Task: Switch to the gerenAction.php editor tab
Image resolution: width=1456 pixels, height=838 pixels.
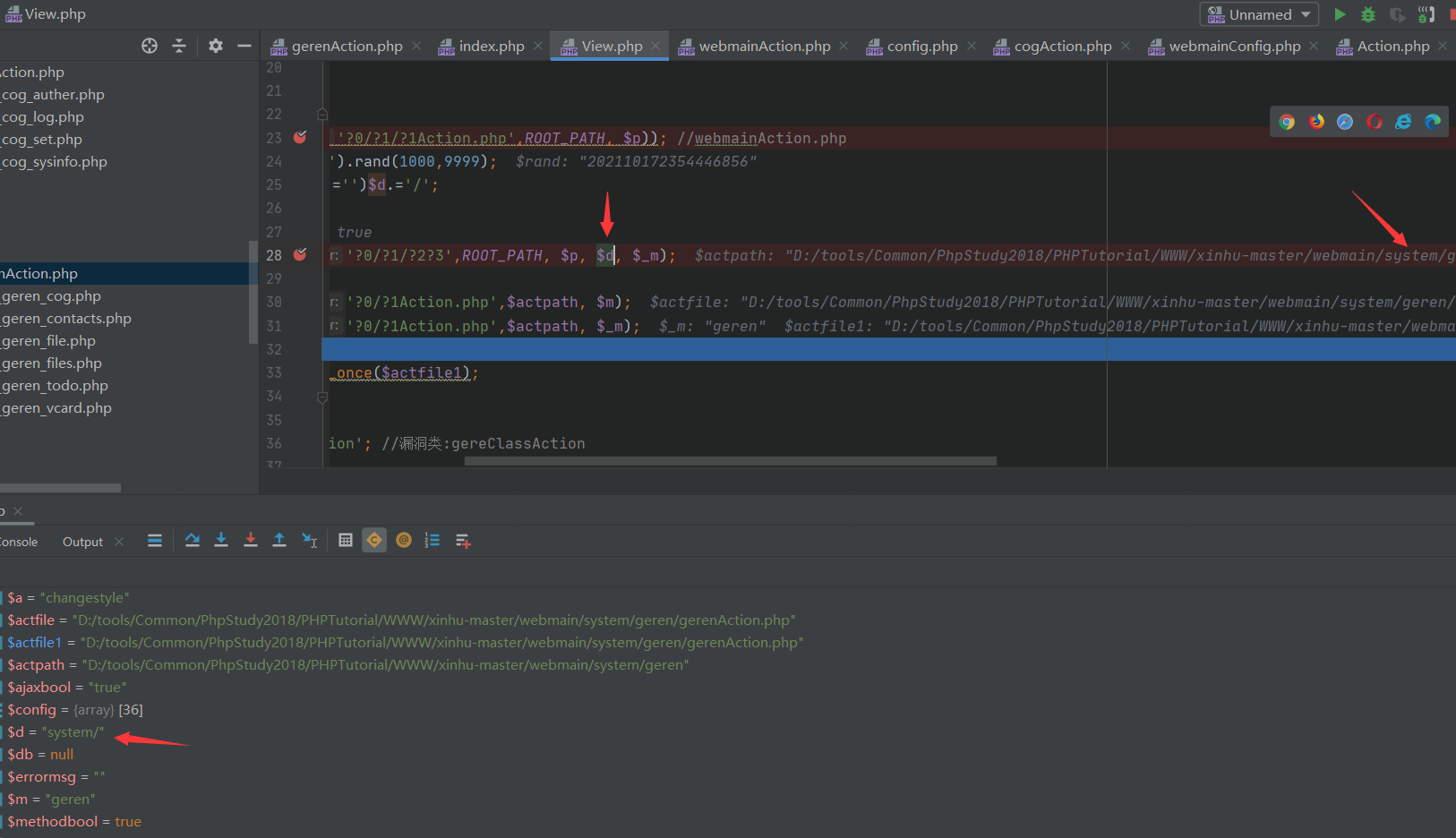Action: pyautogui.click(x=347, y=46)
